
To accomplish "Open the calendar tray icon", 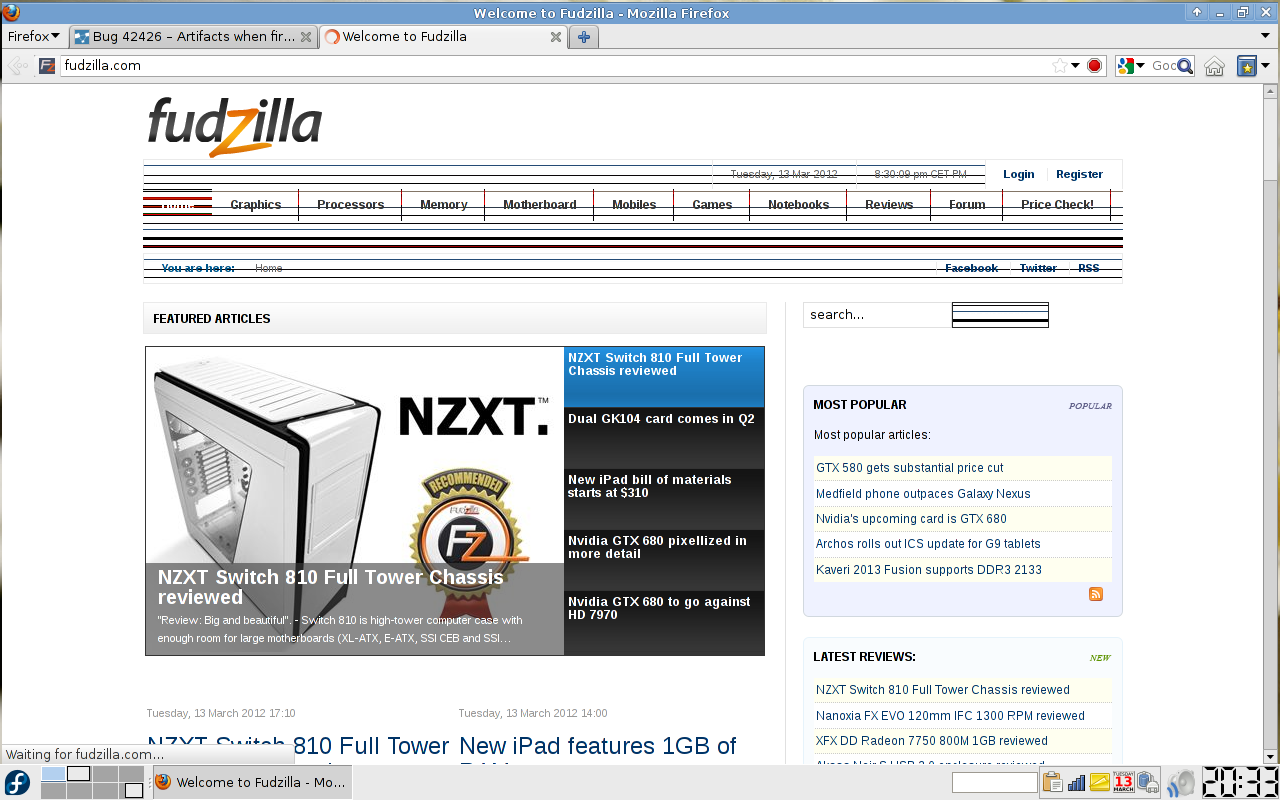I will [x=1123, y=782].
